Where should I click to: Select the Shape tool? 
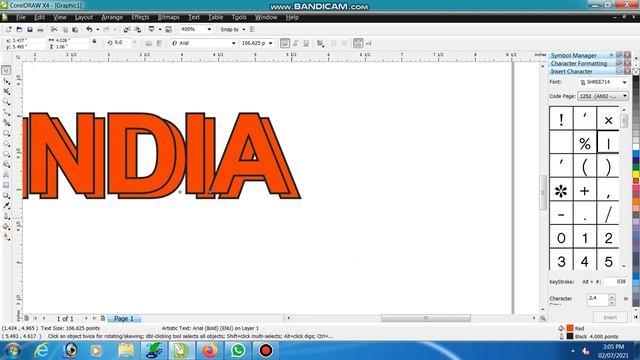6,81
